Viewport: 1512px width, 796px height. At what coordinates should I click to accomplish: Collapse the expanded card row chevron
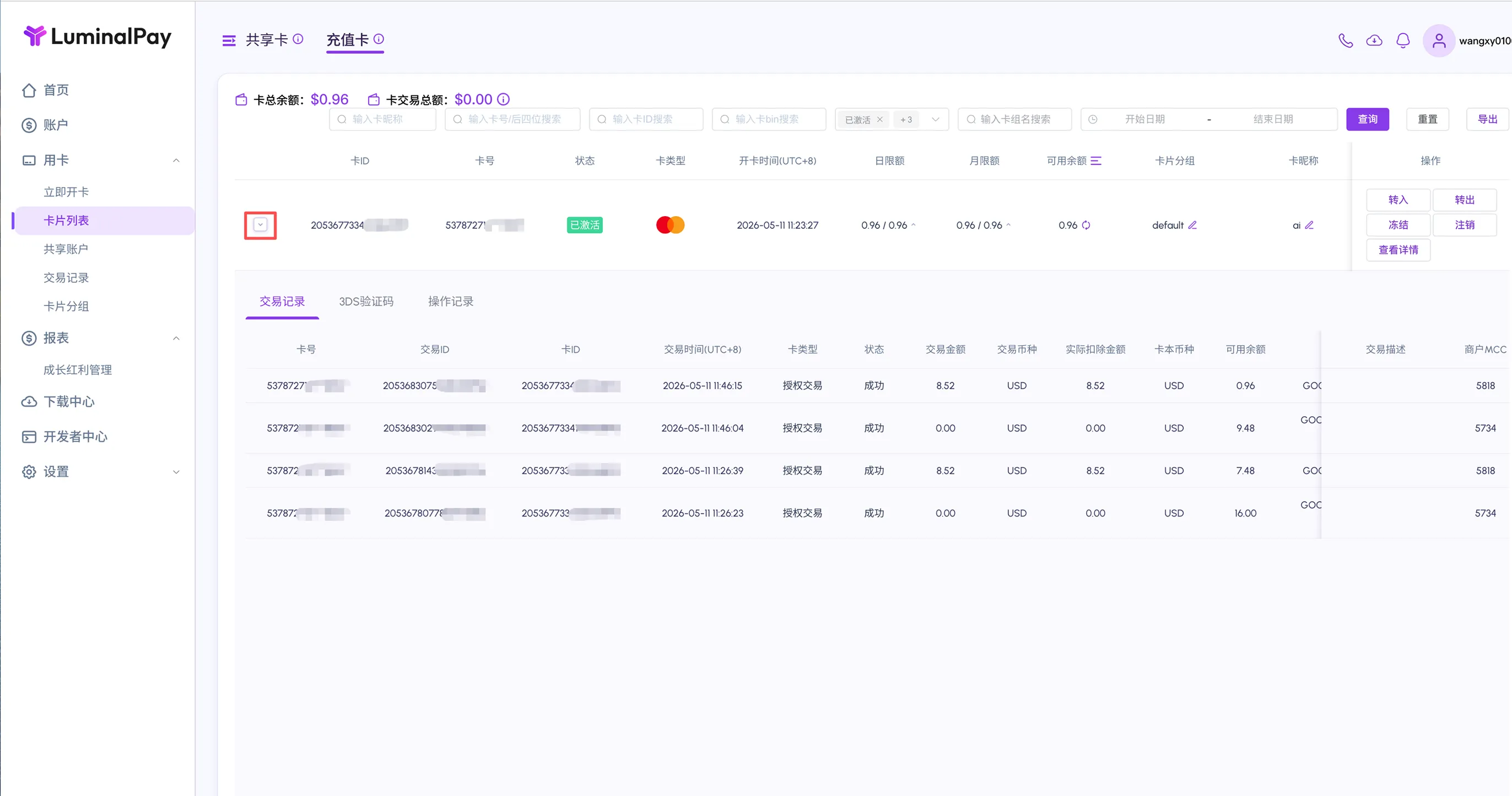tap(261, 225)
